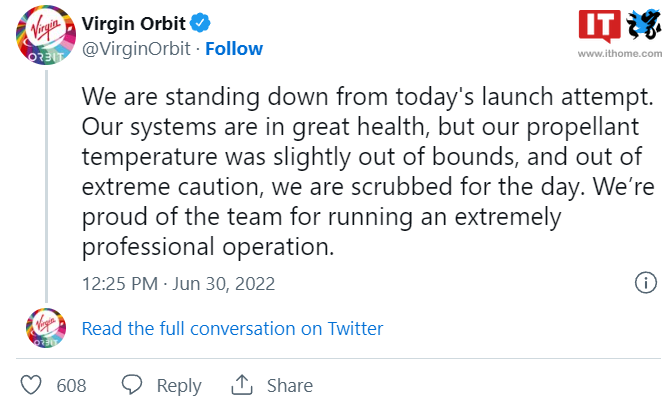Click the share upload arrow icon
The width and height of the screenshot is (672, 401).
pyautogui.click(x=242, y=384)
